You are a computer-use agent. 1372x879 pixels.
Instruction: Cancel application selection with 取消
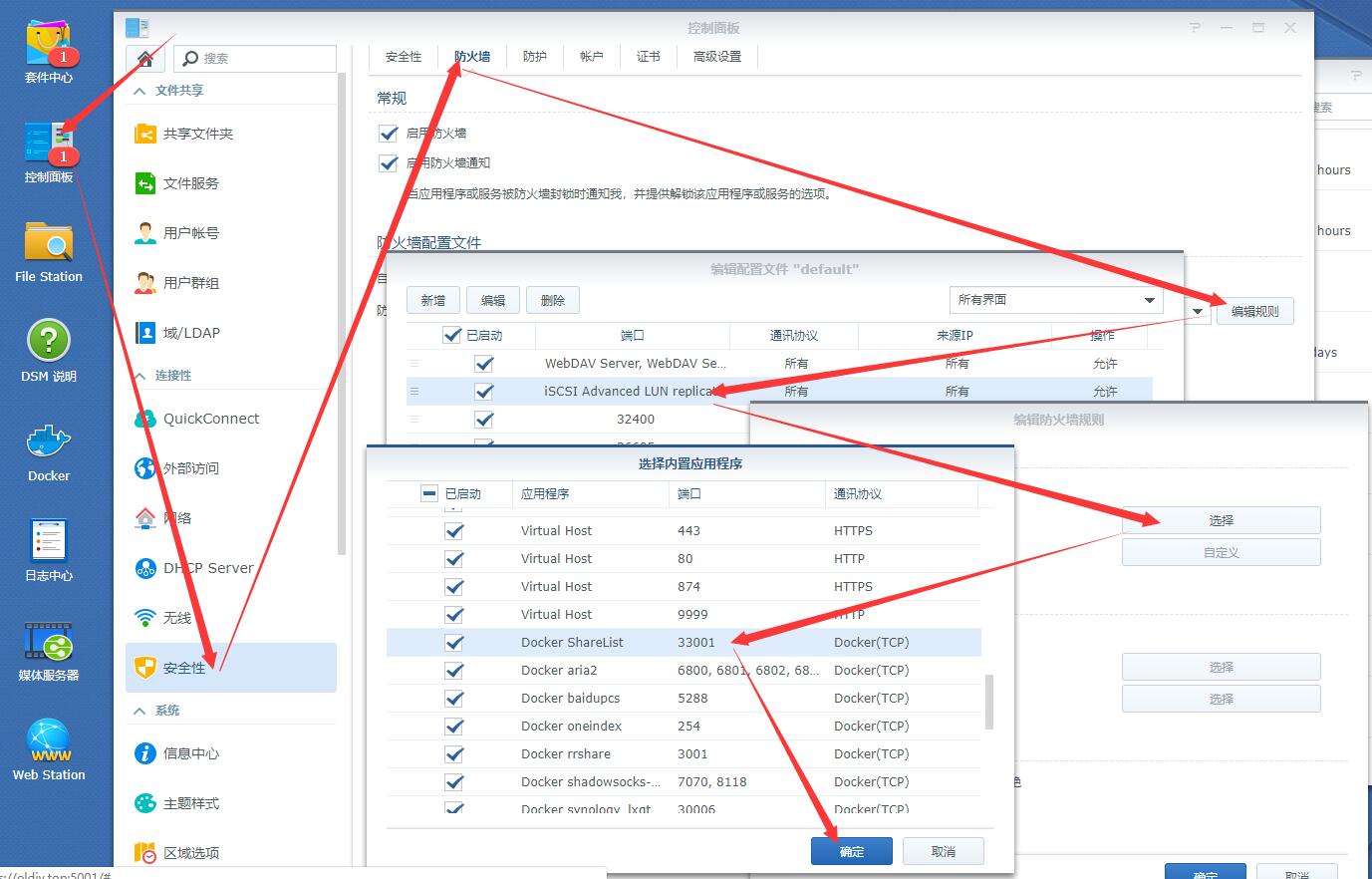944,851
